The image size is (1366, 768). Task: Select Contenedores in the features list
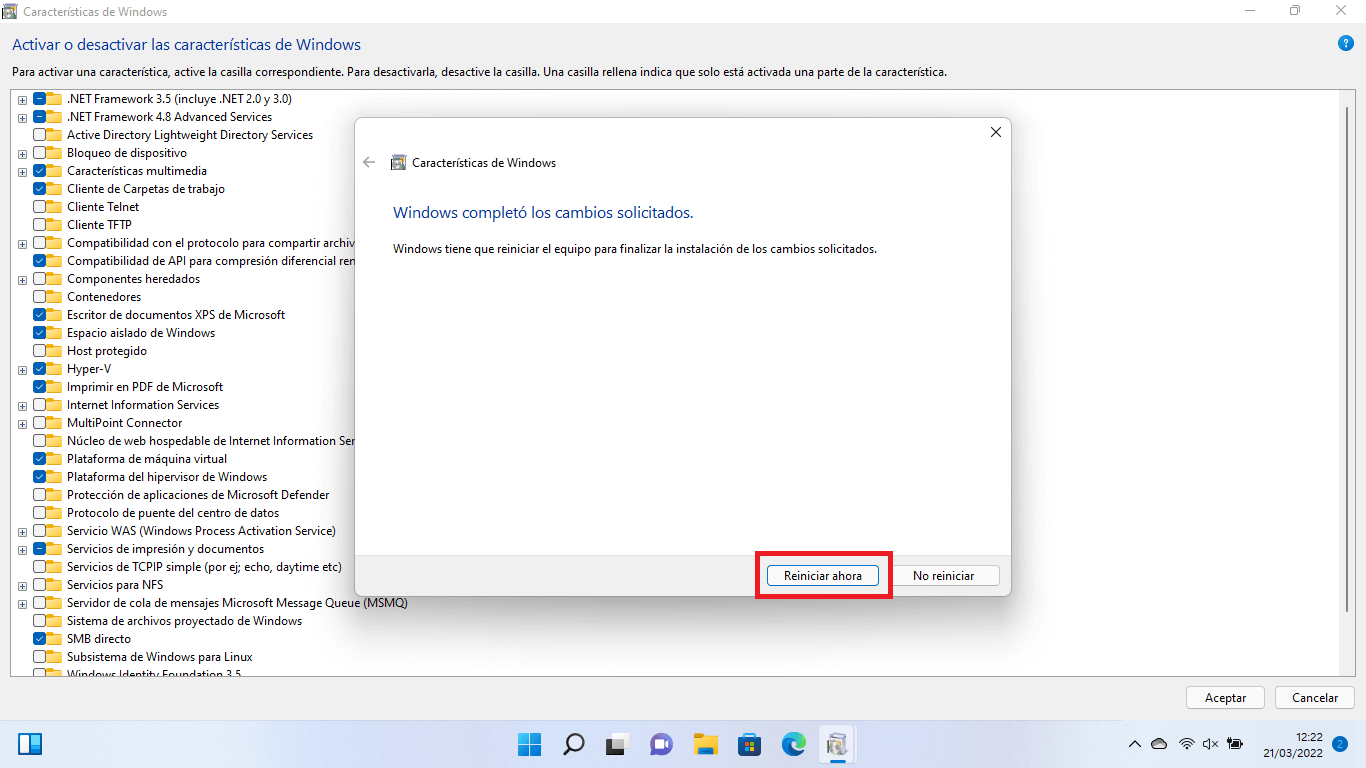[104, 297]
